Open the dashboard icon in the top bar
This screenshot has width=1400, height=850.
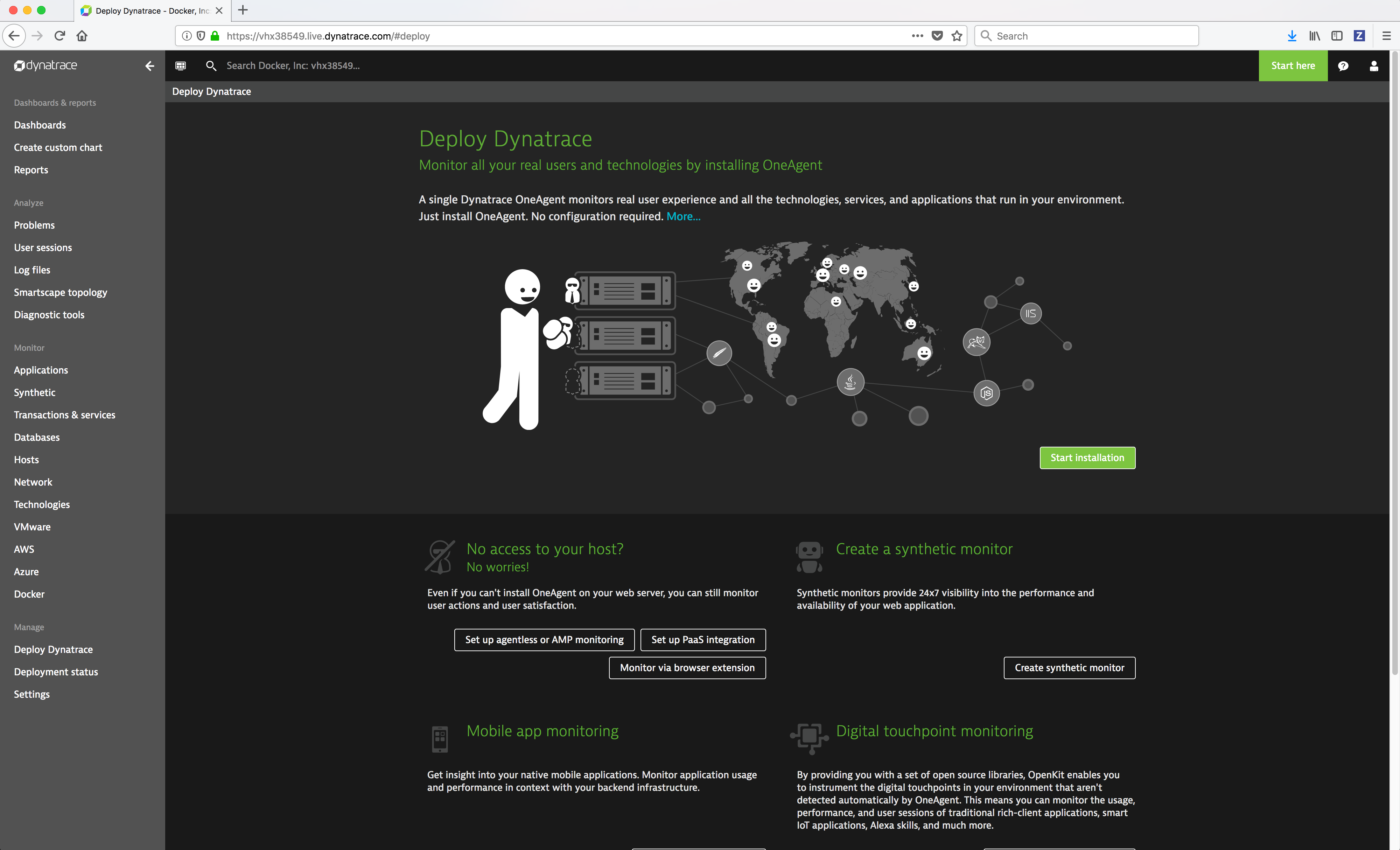tap(181, 65)
